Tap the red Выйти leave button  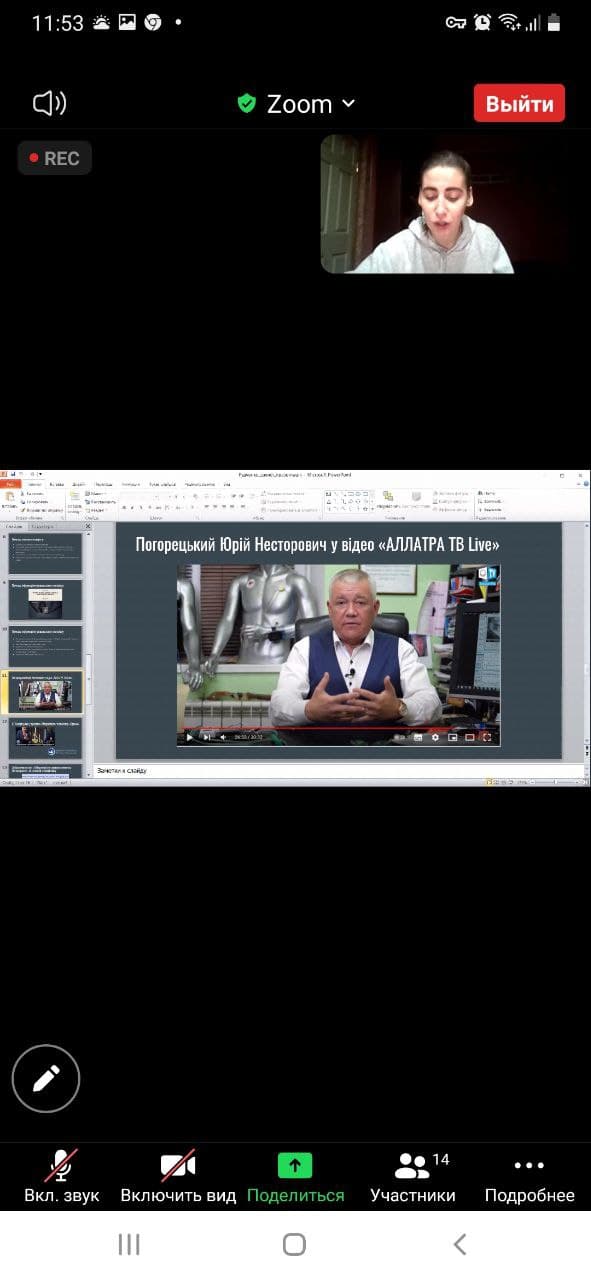(519, 104)
